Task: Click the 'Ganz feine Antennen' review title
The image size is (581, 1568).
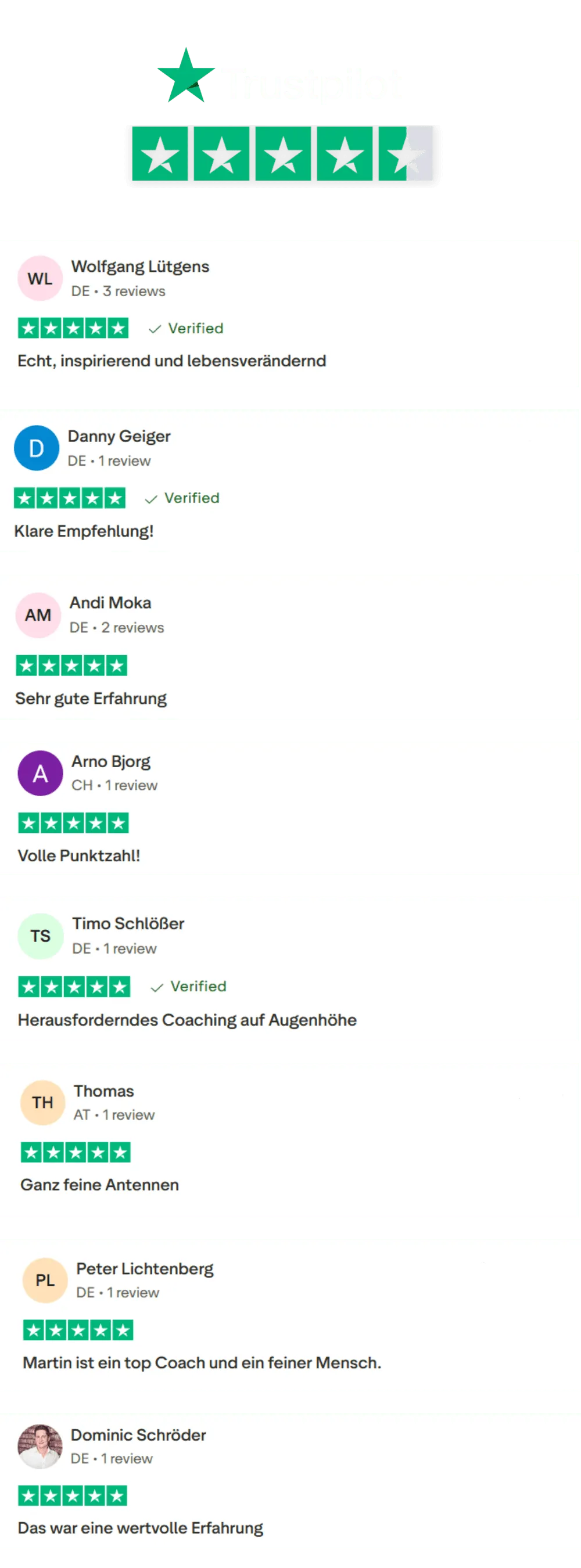Action: pyautogui.click(x=100, y=1185)
